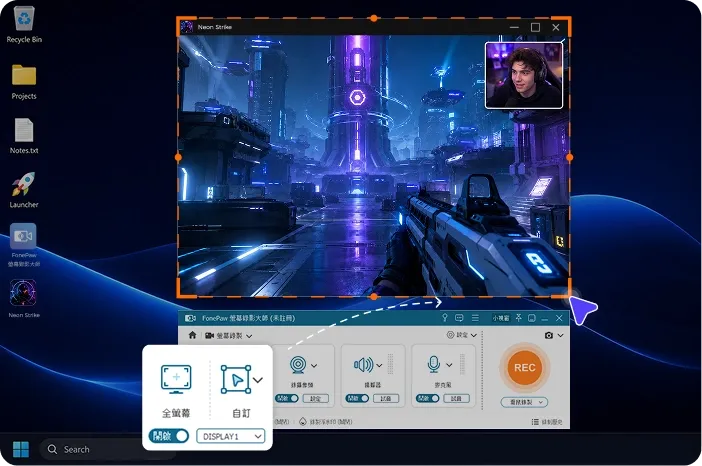Click the right center handle of the orange selection

click(x=569, y=157)
